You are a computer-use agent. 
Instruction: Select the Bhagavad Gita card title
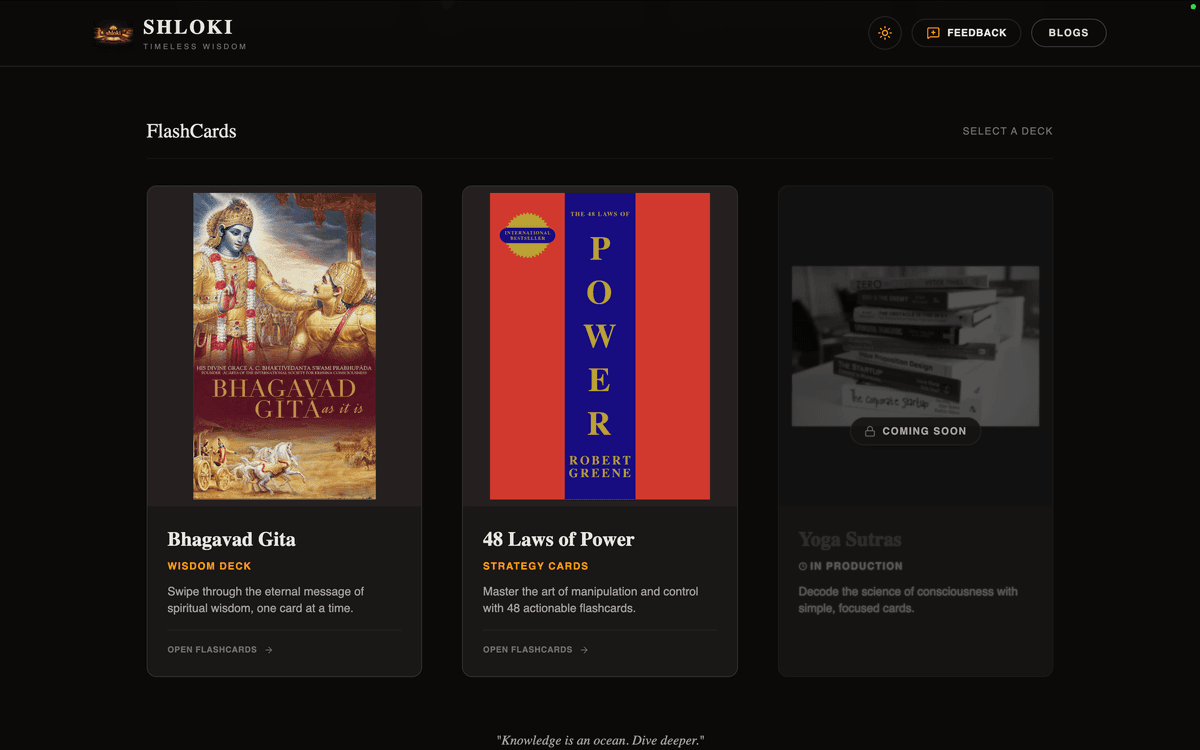[231, 539]
